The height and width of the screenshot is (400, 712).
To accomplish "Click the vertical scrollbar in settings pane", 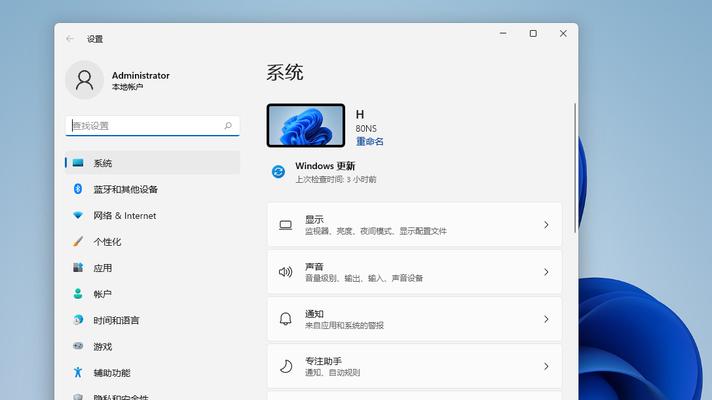I will click(575, 168).
